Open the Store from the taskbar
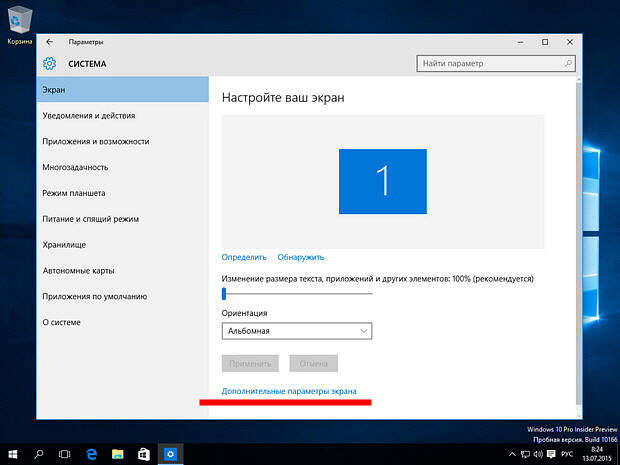The image size is (620, 465). (143, 455)
